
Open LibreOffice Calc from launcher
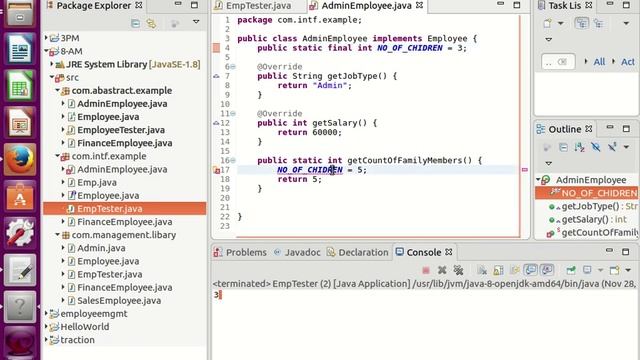pos(20,86)
